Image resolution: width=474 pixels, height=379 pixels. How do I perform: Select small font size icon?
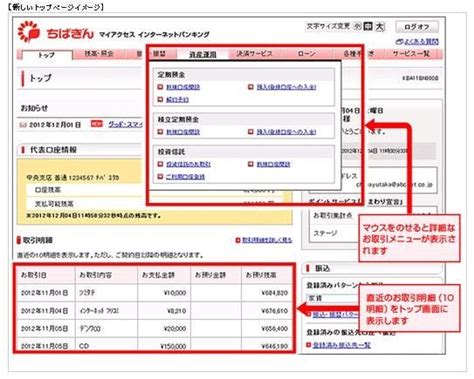(357, 26)
